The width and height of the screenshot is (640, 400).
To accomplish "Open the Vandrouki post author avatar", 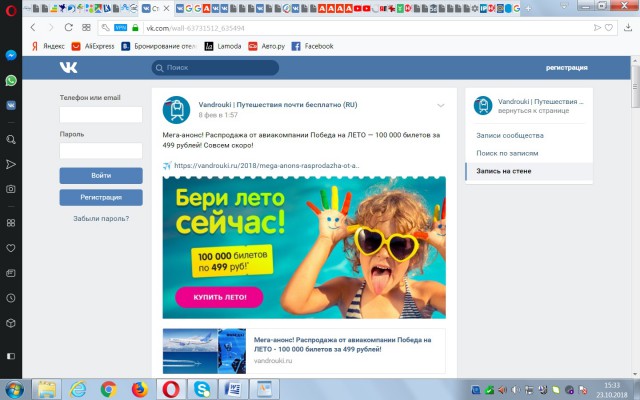I will 176,110.
